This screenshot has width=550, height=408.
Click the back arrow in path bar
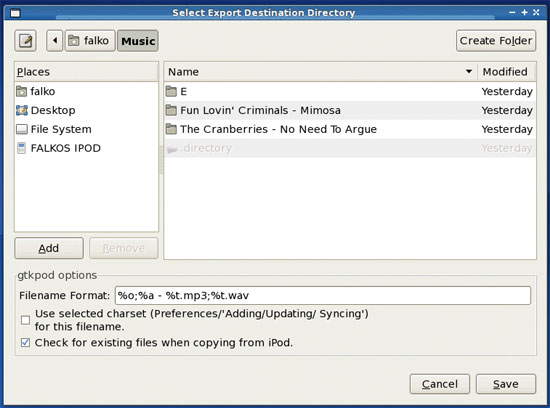55,41
